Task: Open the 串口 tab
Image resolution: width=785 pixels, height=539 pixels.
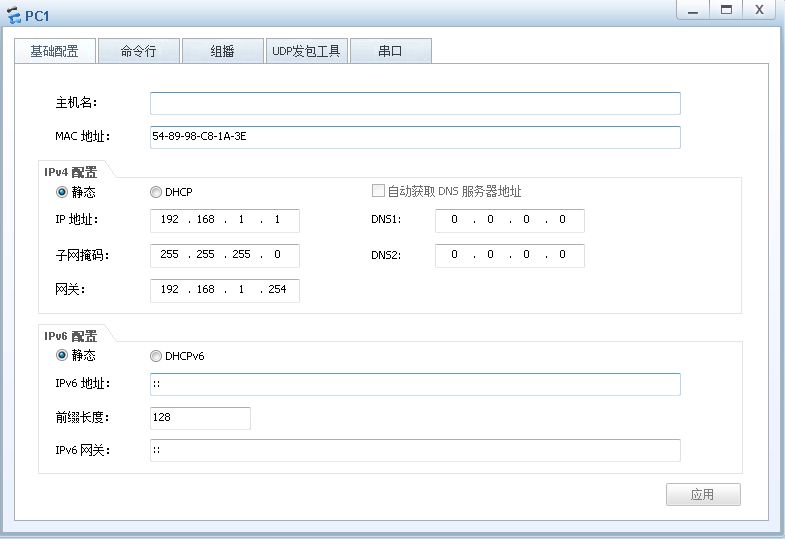Action: click(390, 51)
